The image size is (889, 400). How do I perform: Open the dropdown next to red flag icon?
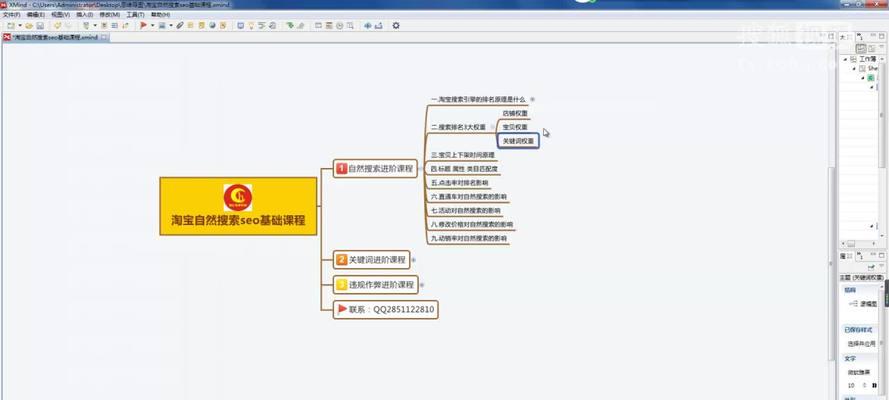(x=153, y=25)
